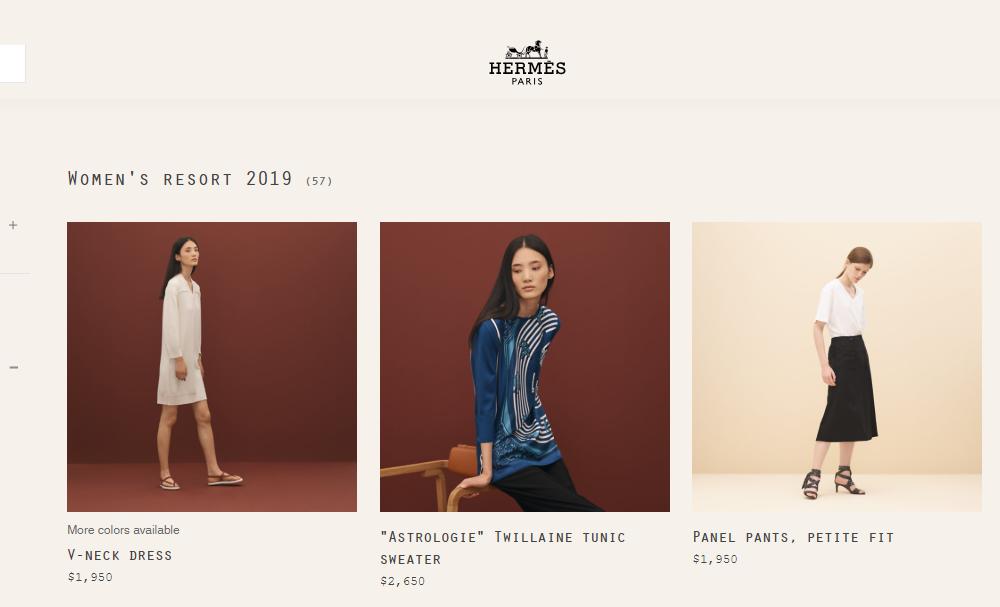The height and width of the screenshot is (607, 1000).
Task: Click the $1,950 price under V-neck dress
Action: 90,577
